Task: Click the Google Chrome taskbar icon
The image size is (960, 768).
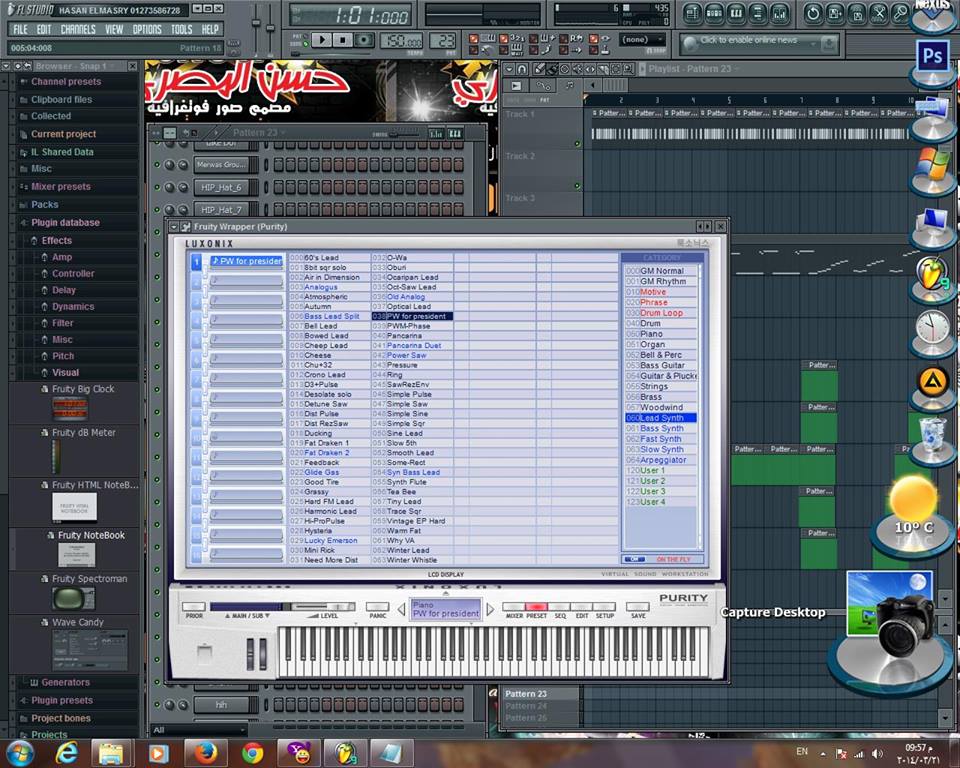Action: 252,752
